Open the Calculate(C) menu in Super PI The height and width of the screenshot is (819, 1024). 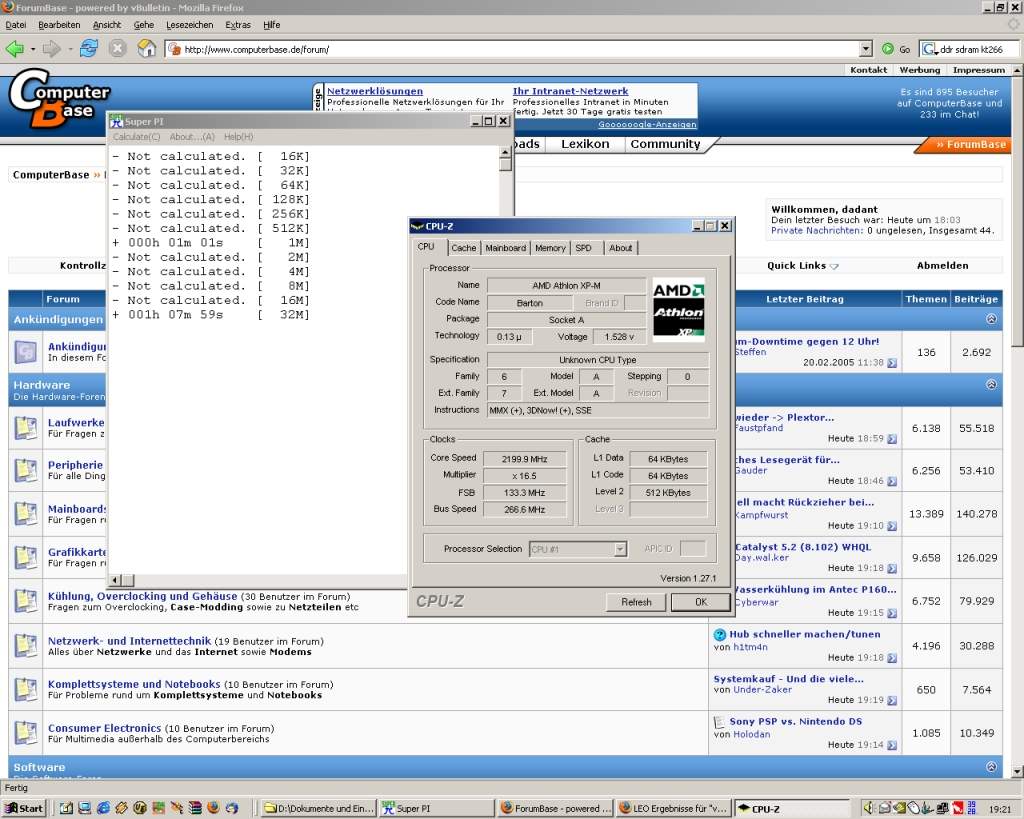click(136, 136)
